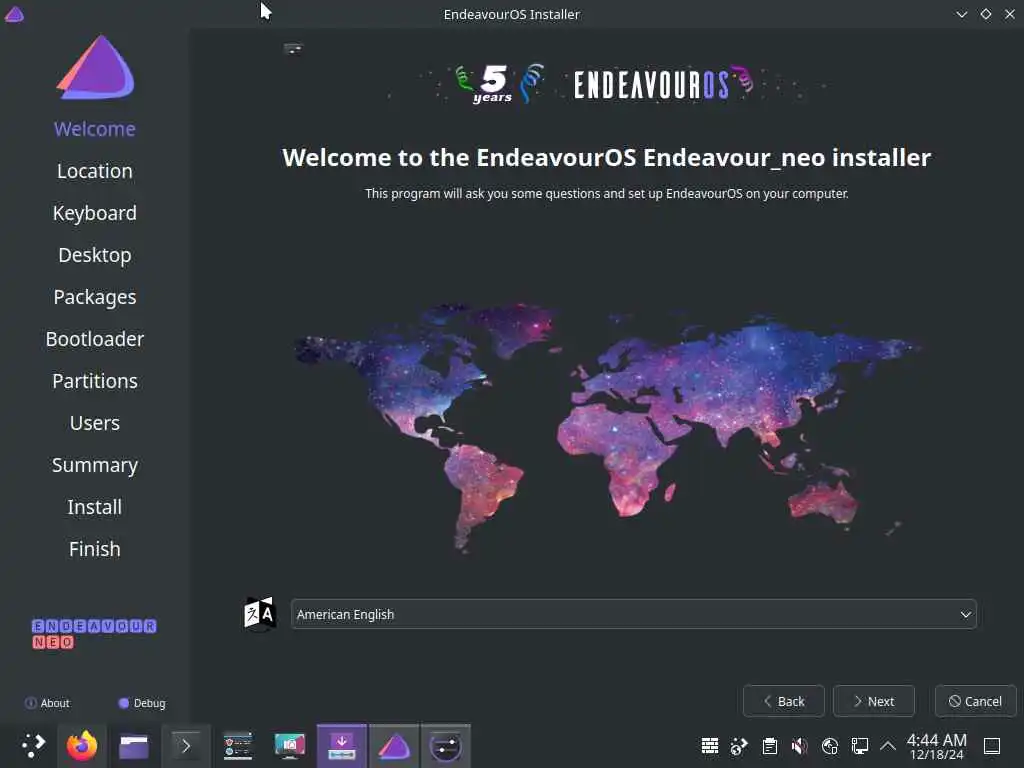Select the Finish step in sidebar
Screen dimensions: 1024x768
(x=95, y=549)
